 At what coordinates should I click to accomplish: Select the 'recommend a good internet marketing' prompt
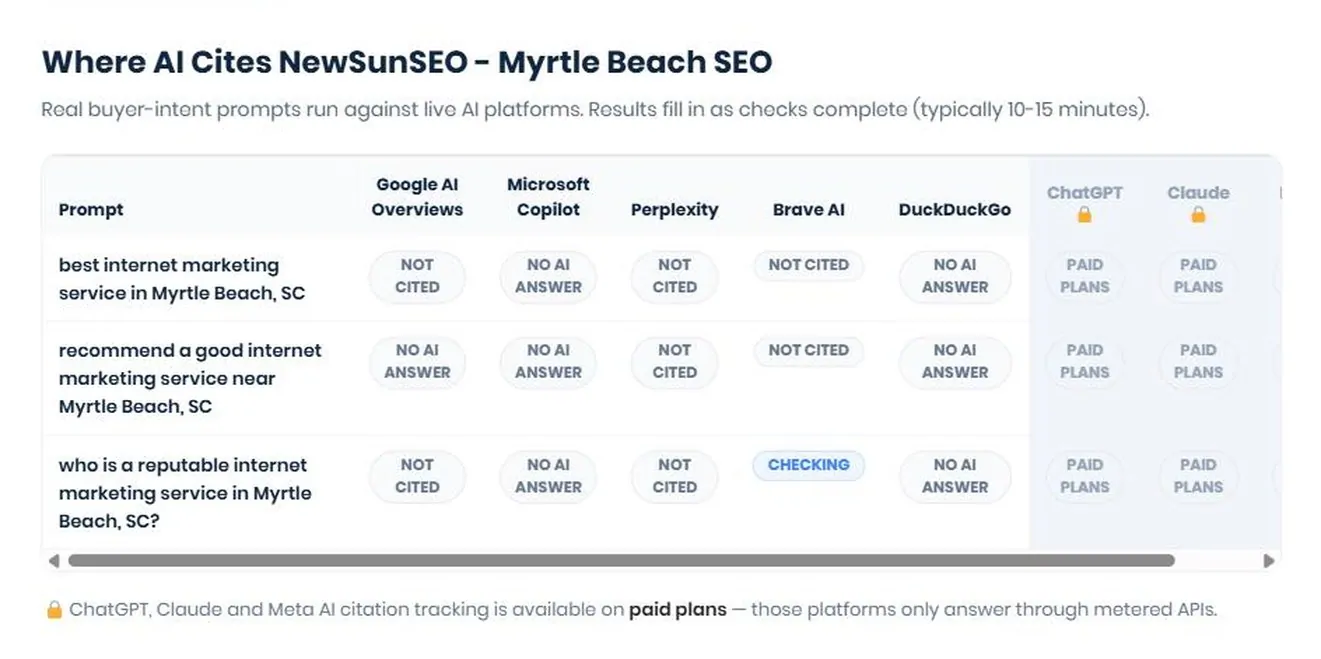point(190,378)
